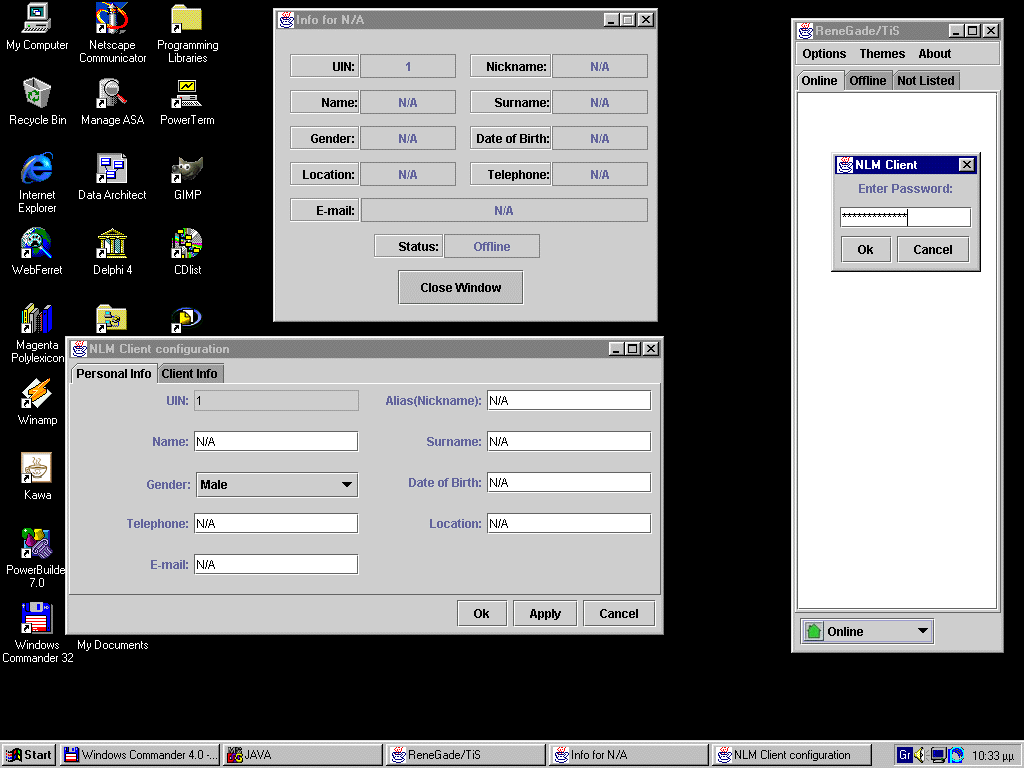Click the speaker volume tray icon
Image resolution: width=1024 pixels, height=768 pixels.
(x=920, y=755)
